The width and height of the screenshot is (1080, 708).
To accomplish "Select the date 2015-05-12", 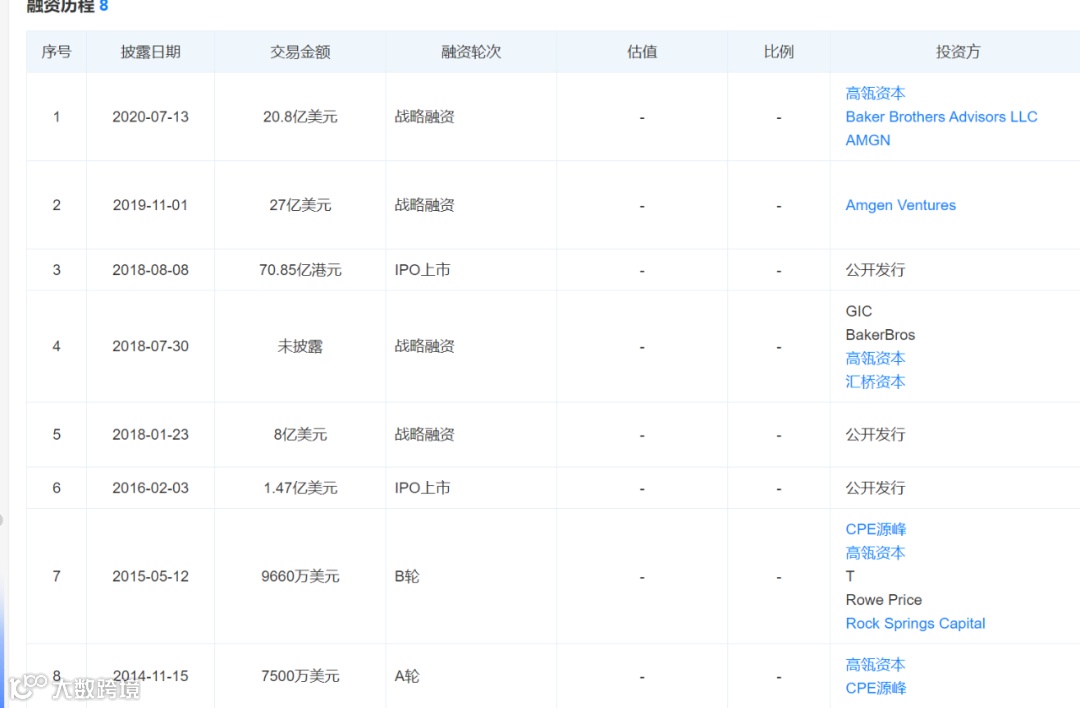I will tap(150, 576).
